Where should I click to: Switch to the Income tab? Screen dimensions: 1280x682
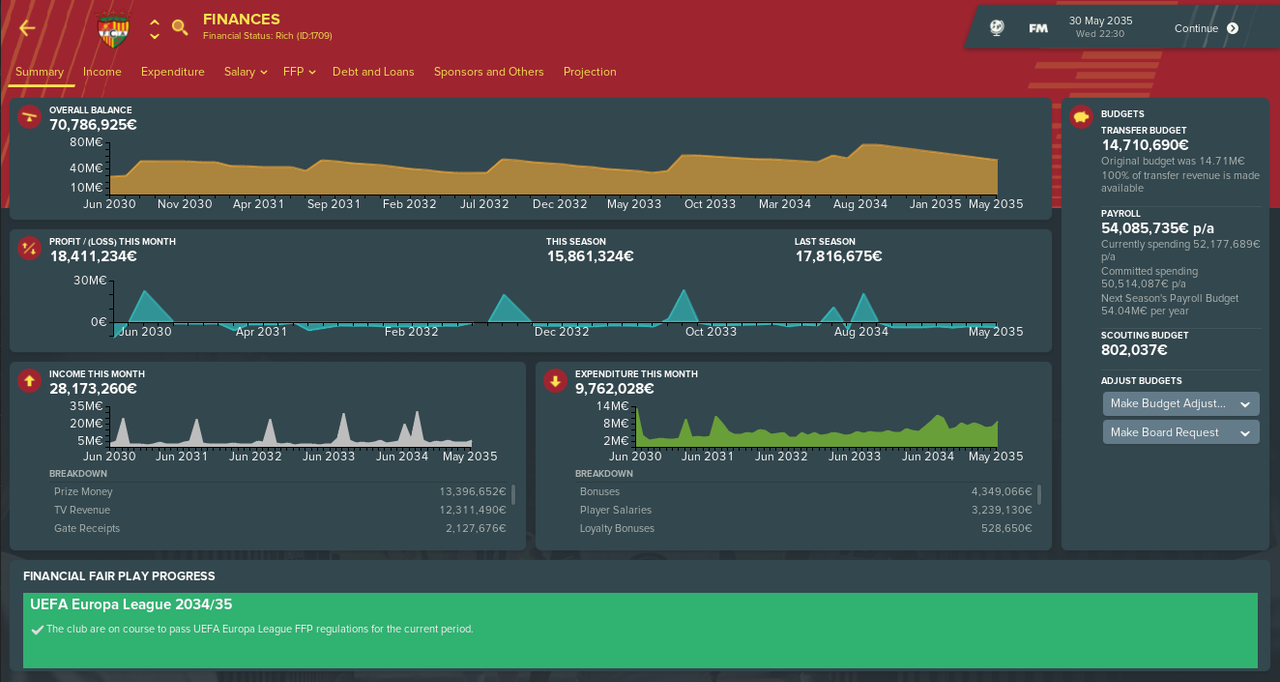(102, 72)
